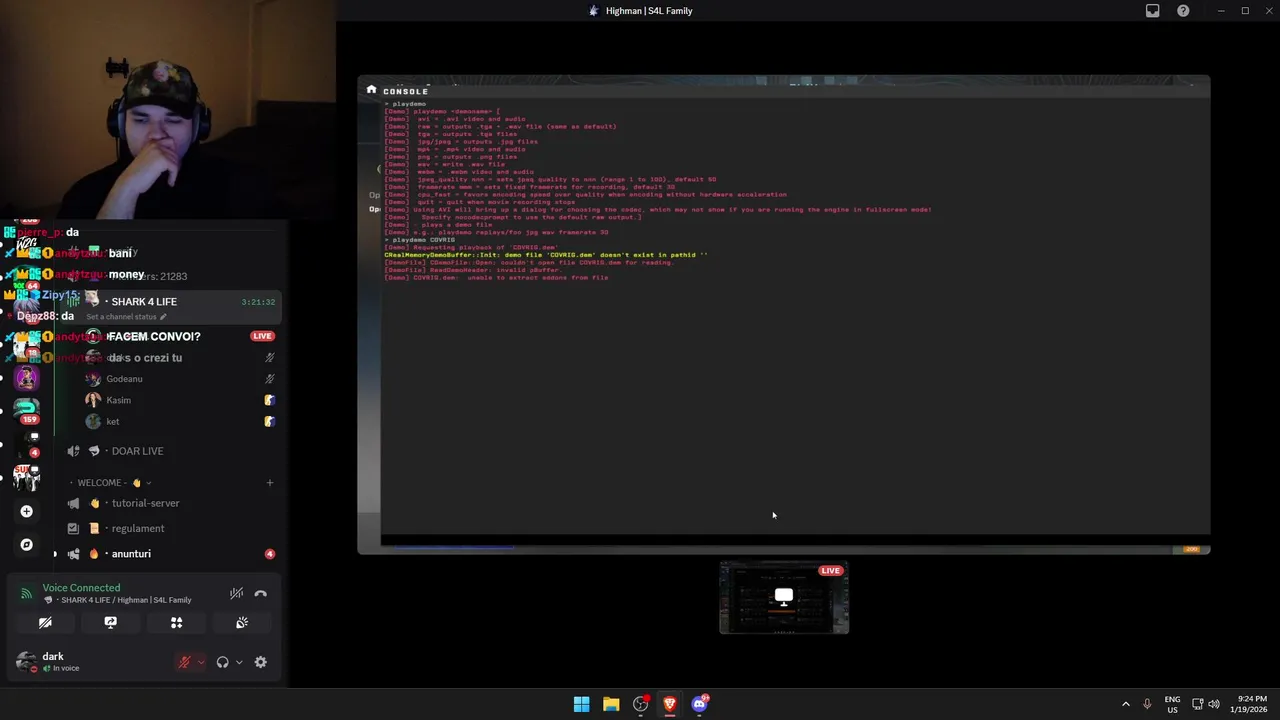Show hidden system tray icons

[1125, 704]
